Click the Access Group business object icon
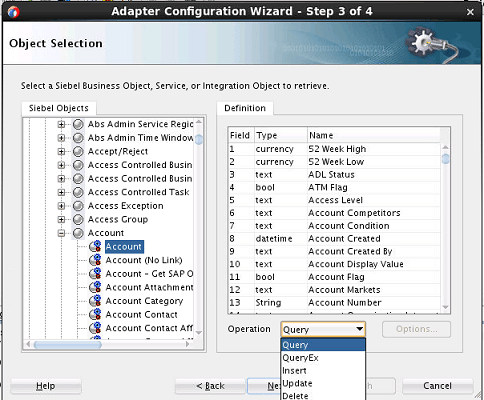 click(x=78, y=219)
